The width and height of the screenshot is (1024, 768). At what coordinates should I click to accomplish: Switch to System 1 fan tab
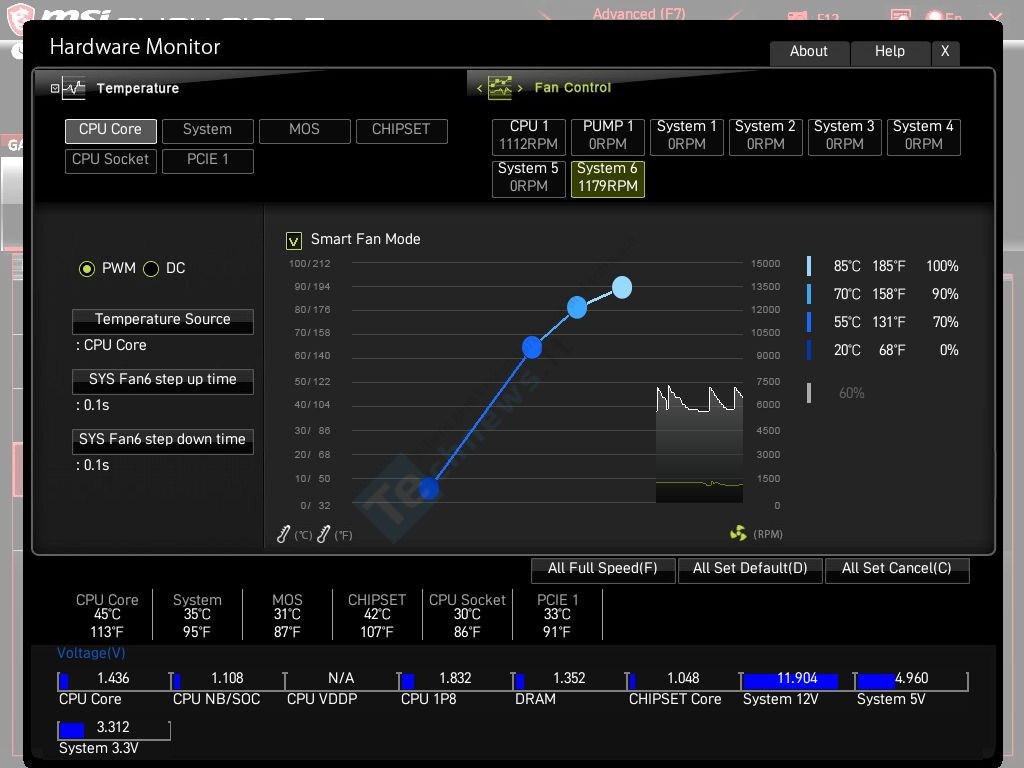click(x=687, y=136)
